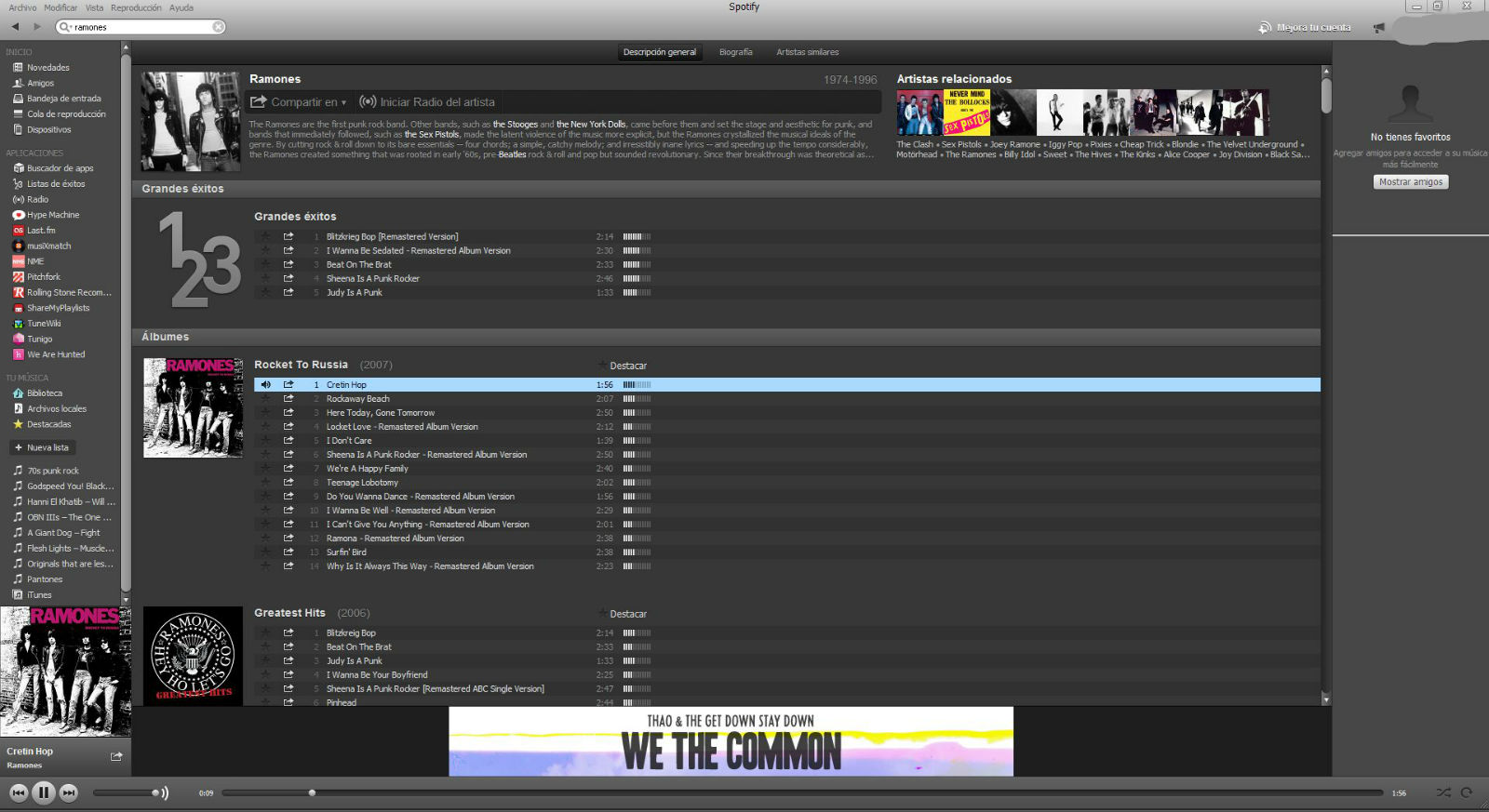
Task: Switch to the Biografía tab
Action: click(x=735, y=52)
